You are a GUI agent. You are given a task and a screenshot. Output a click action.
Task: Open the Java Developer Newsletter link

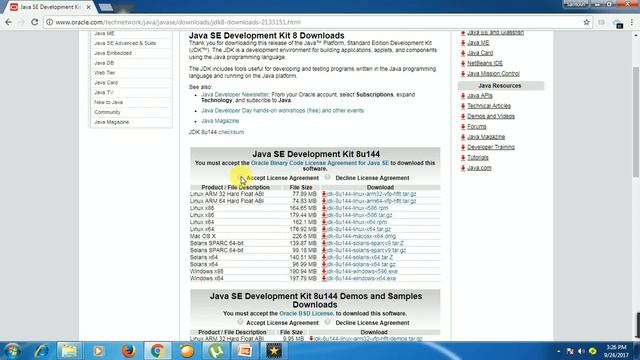coord(235,94)
